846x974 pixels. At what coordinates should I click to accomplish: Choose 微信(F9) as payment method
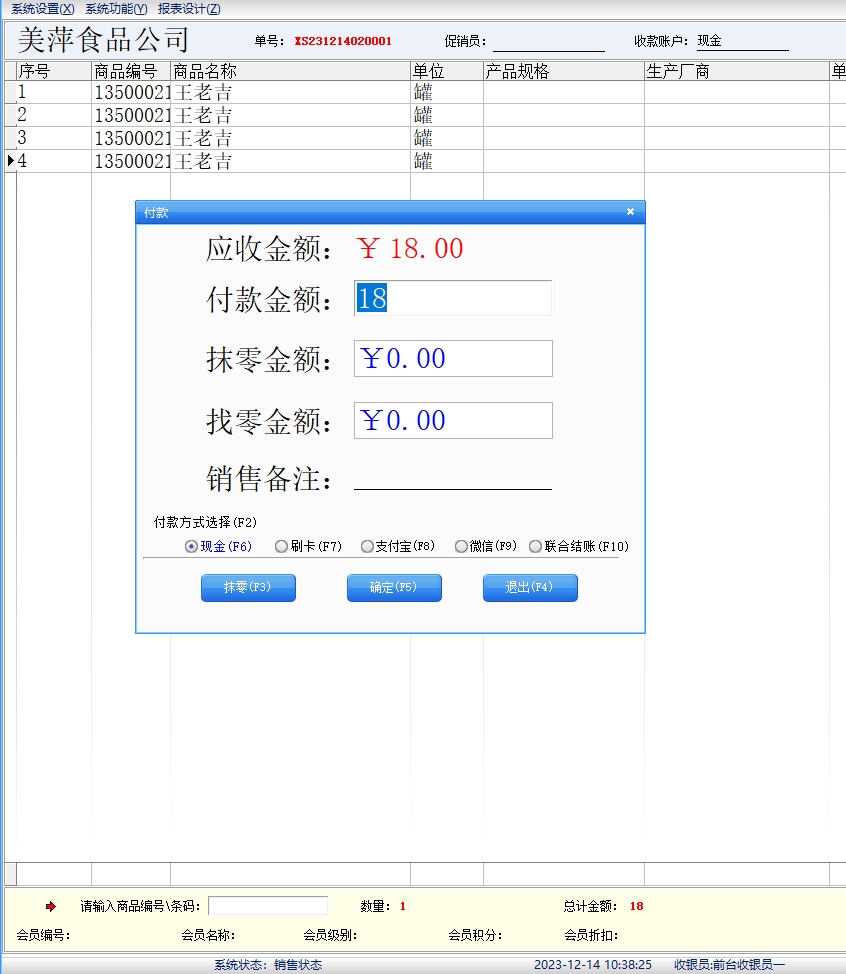(461, 547)
